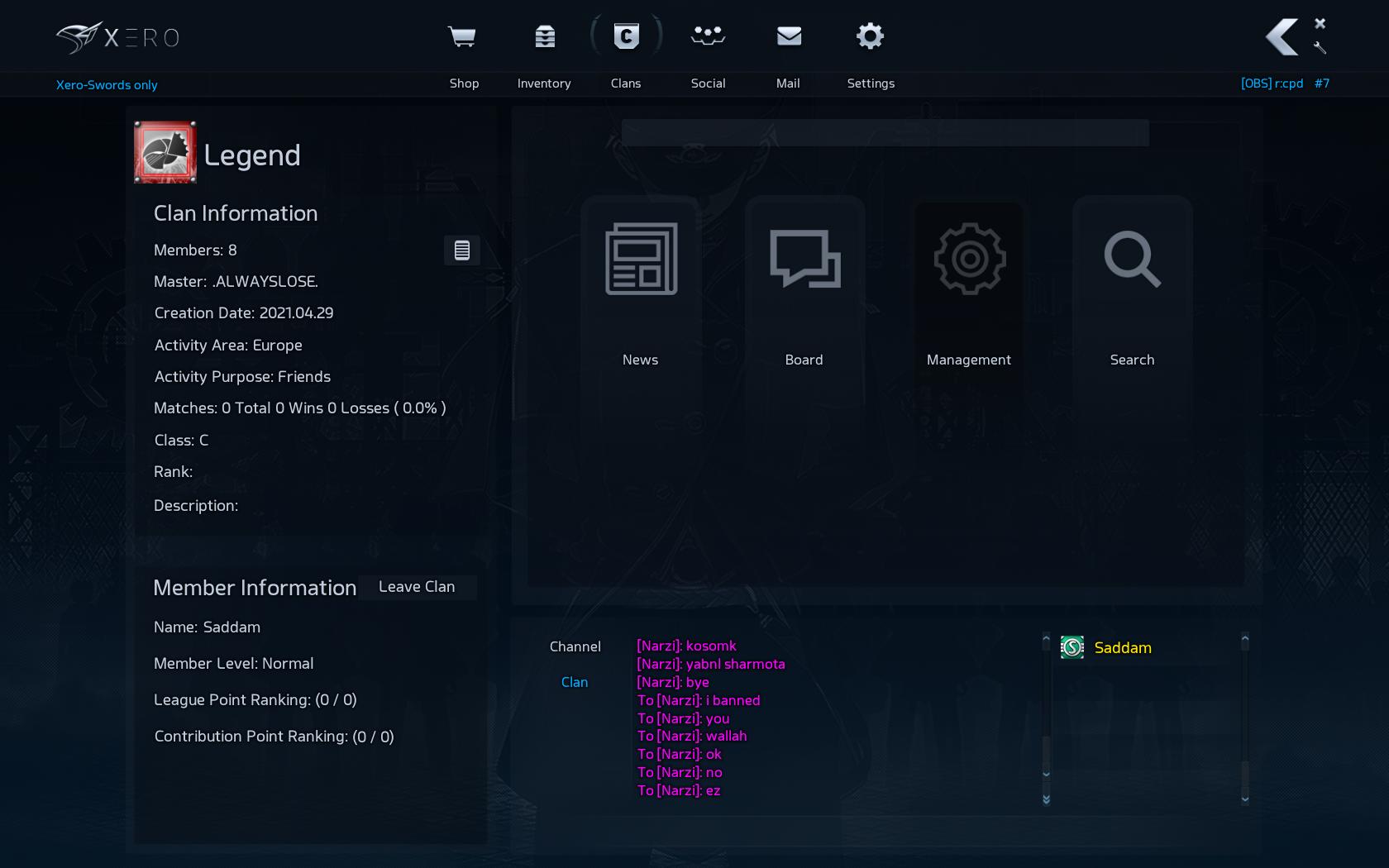Open the Settings gear icon
Screen dimensions: 1389x868
point(870,36)
